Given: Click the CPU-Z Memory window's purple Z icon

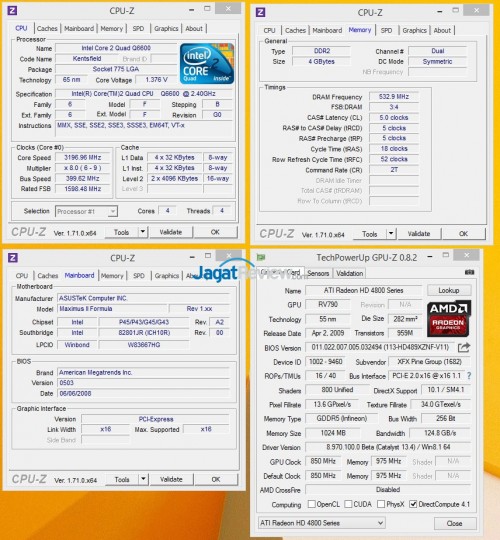Looking at the screenshot, I should [261, 12].
